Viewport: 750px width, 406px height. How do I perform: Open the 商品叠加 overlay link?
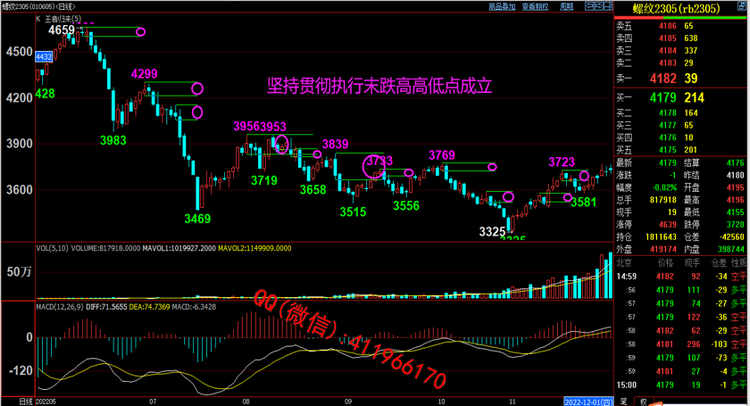click(502, 7)
